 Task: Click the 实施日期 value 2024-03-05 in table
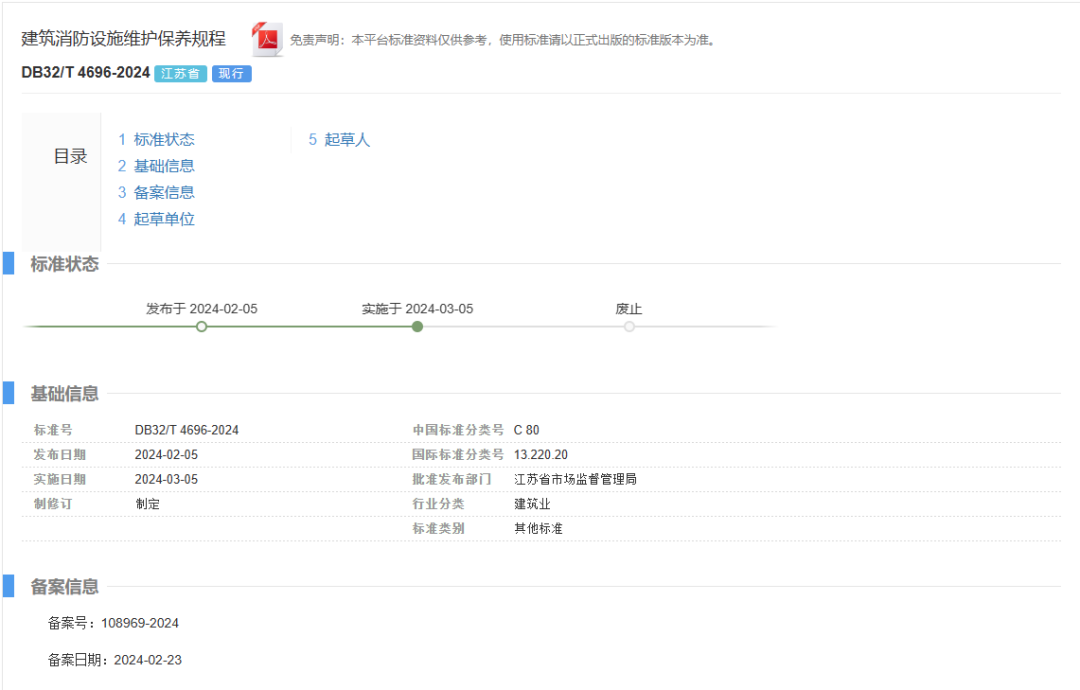click(166, 479)
